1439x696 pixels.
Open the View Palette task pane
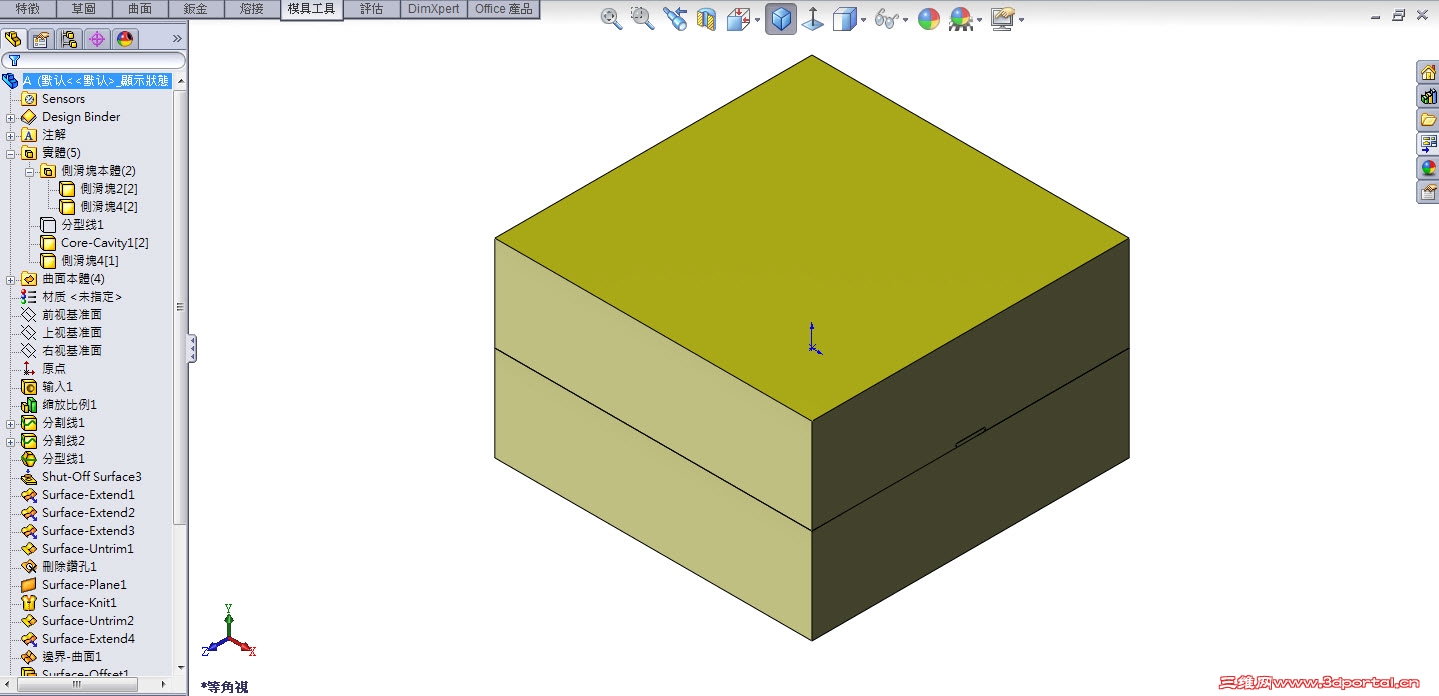(x=1428, y=144)
